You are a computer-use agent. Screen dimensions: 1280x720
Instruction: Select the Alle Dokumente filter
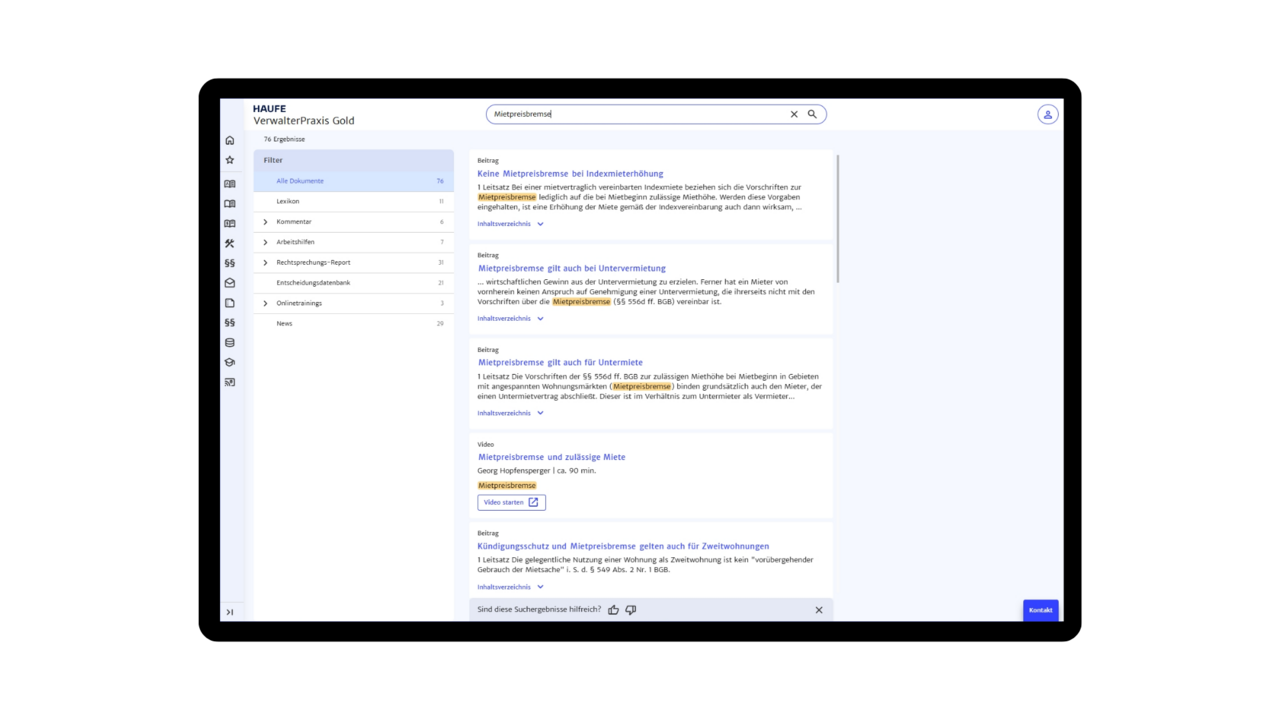tap(300, 181)
